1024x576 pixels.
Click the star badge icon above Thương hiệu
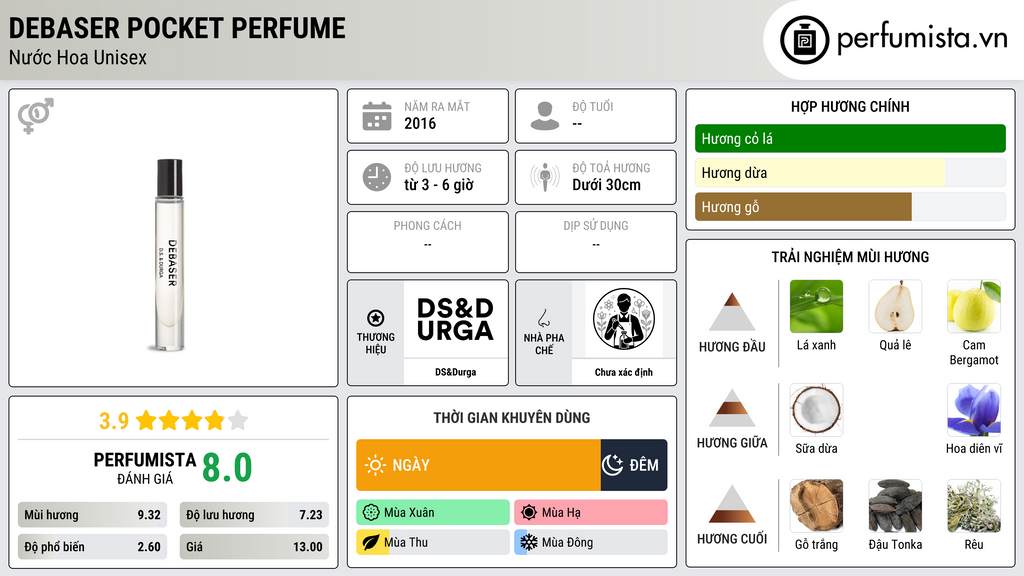(x=376, y=318)
